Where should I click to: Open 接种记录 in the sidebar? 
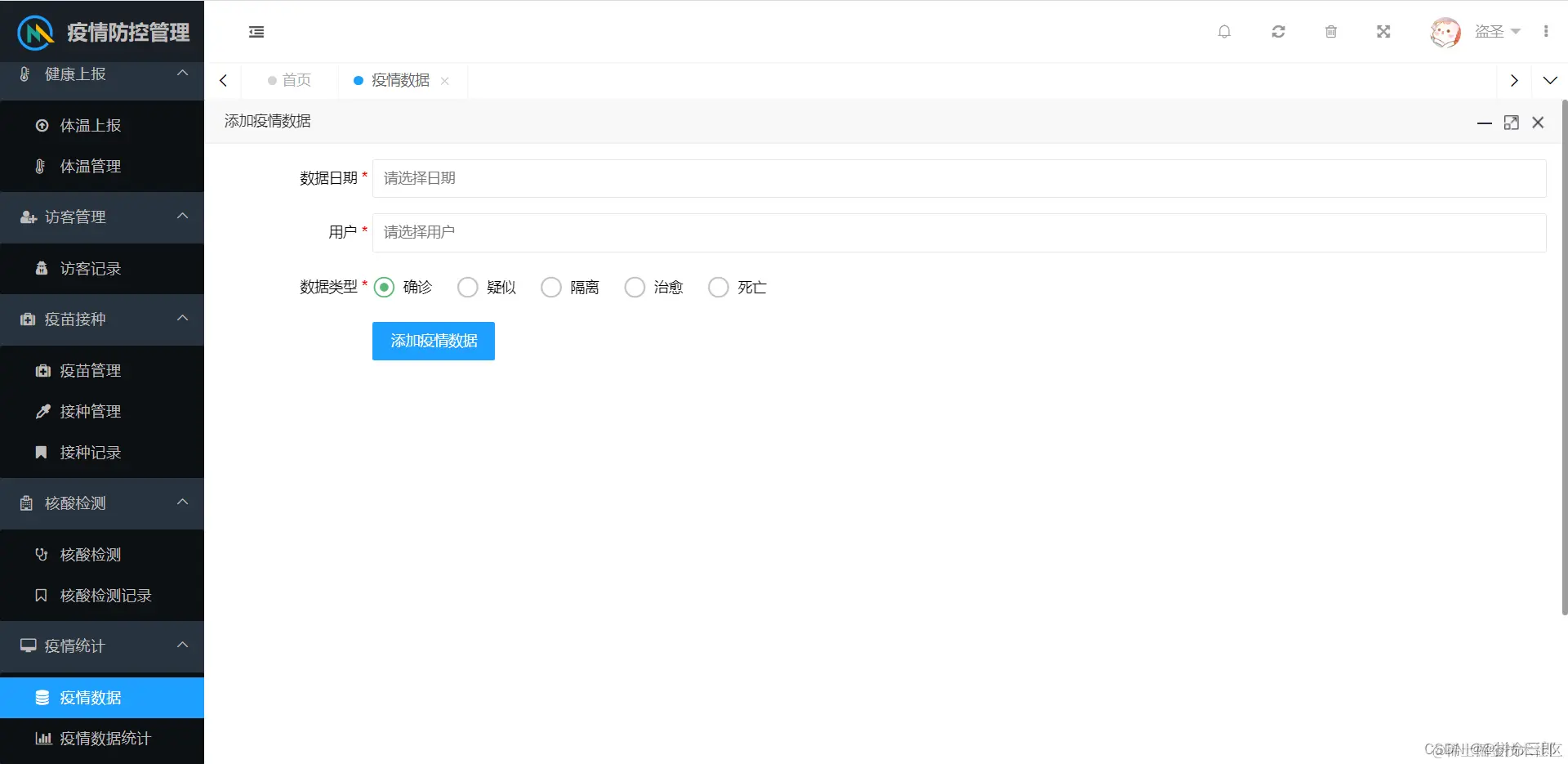102,453
